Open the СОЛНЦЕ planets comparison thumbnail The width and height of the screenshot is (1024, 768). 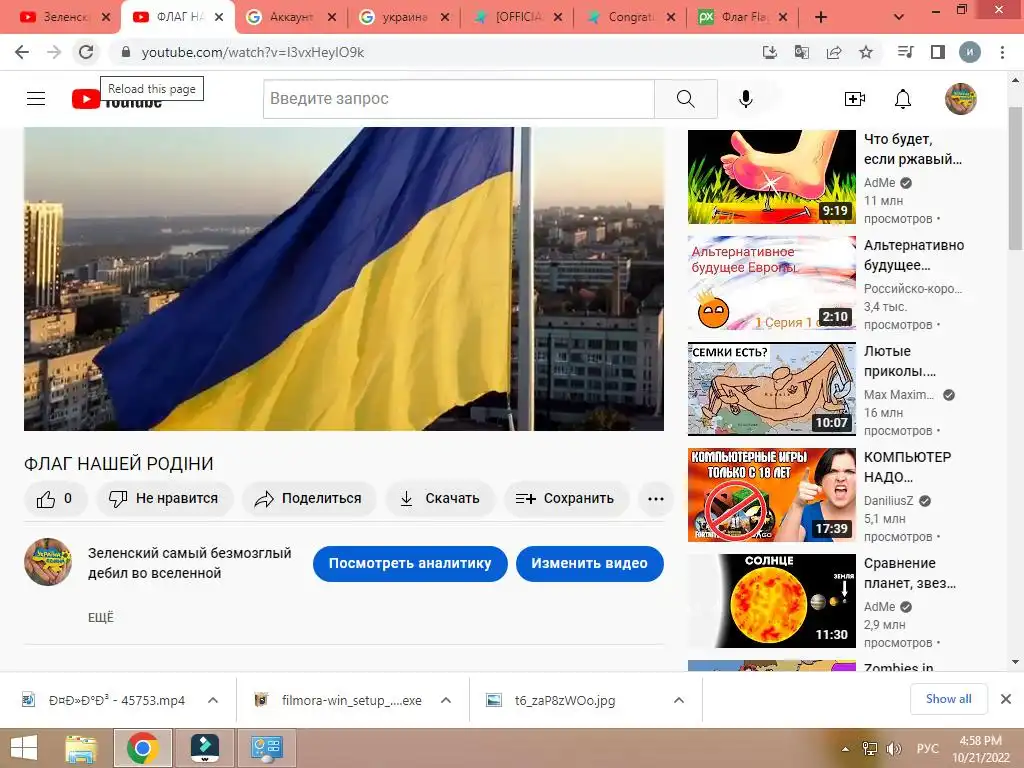click(x=771, y=601)
